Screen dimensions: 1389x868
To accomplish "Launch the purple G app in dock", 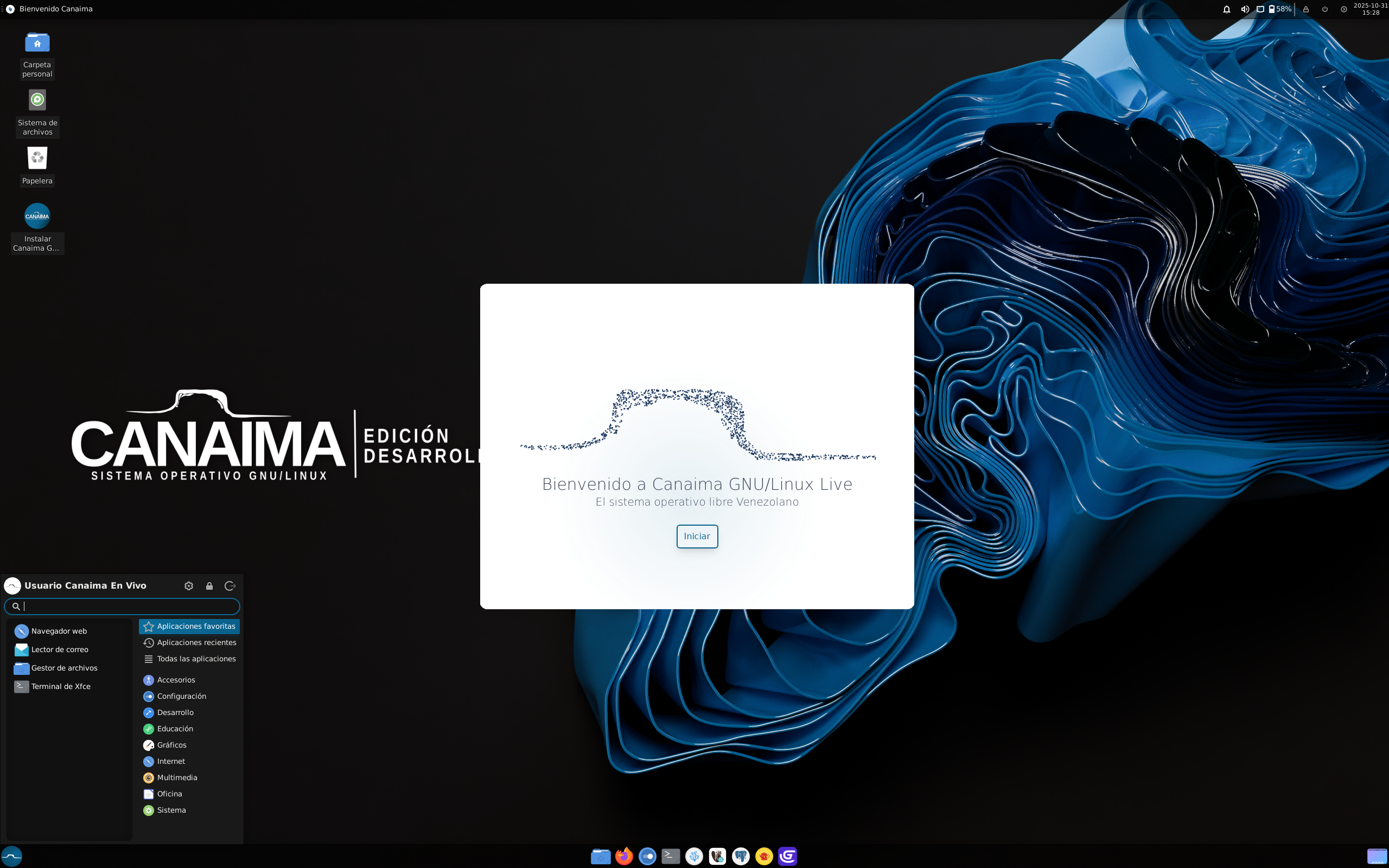I will [787, 856].
